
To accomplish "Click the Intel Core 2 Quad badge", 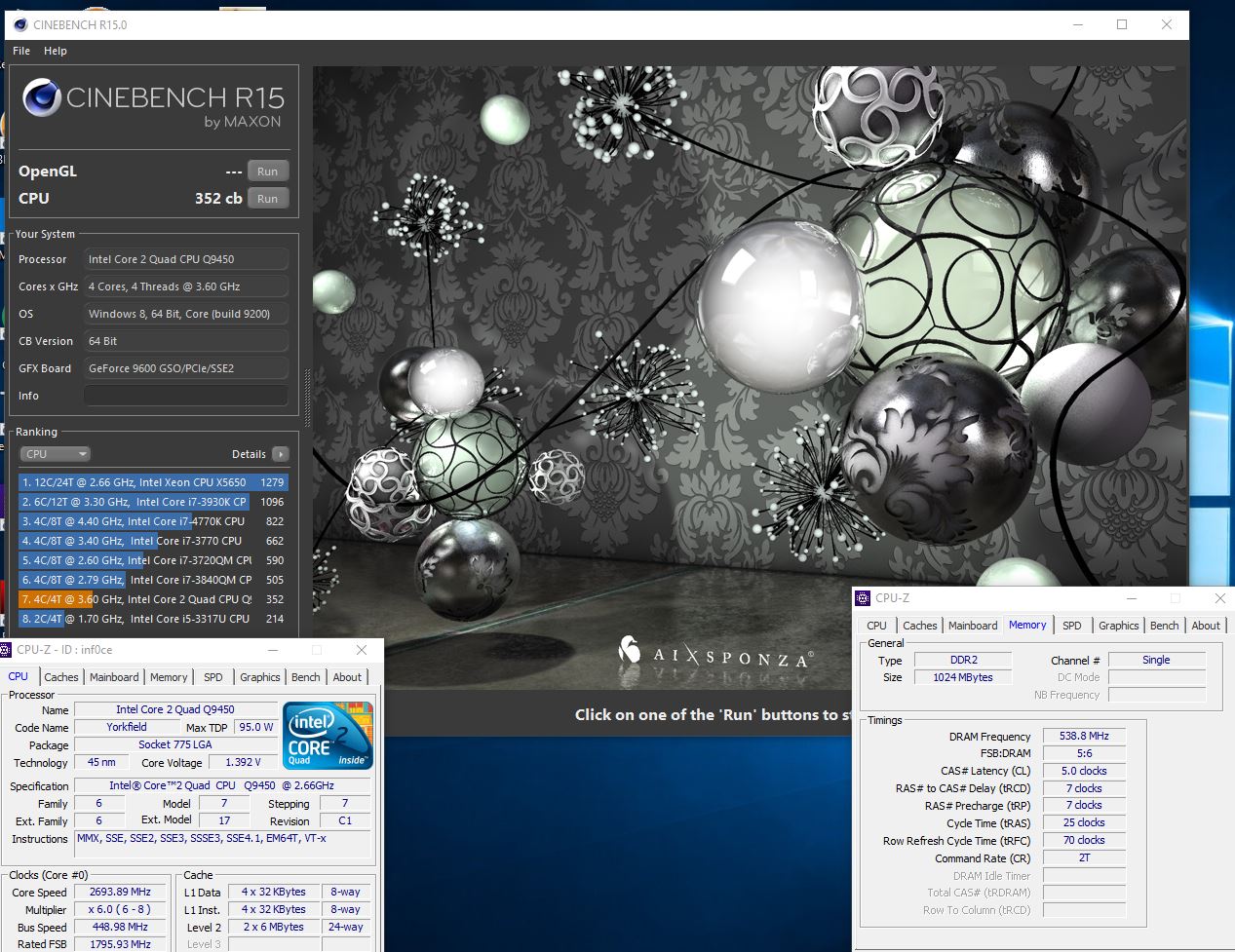I will (x=328, y=735).
